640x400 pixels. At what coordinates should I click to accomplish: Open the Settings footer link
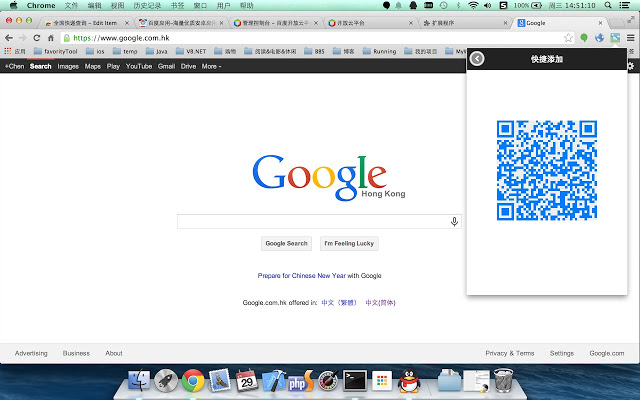pos(562,353)
